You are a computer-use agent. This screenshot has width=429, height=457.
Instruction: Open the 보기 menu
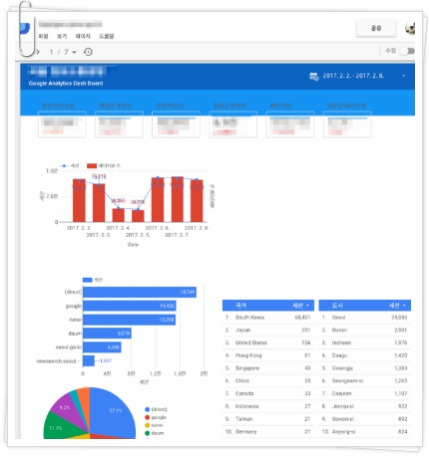coord(62,36)
